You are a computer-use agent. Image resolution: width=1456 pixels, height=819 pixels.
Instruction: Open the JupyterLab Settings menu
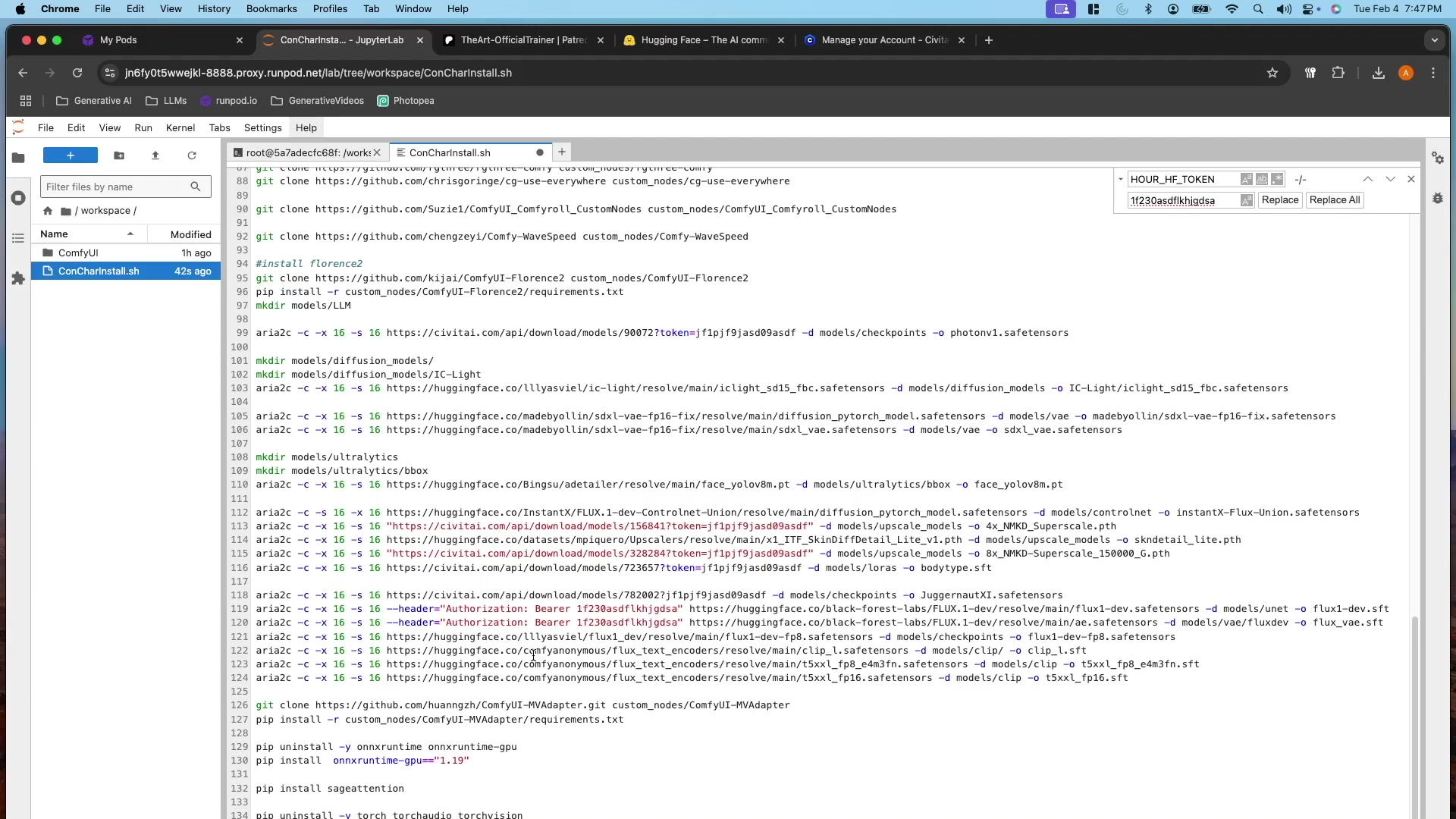[x=263, y=127]
